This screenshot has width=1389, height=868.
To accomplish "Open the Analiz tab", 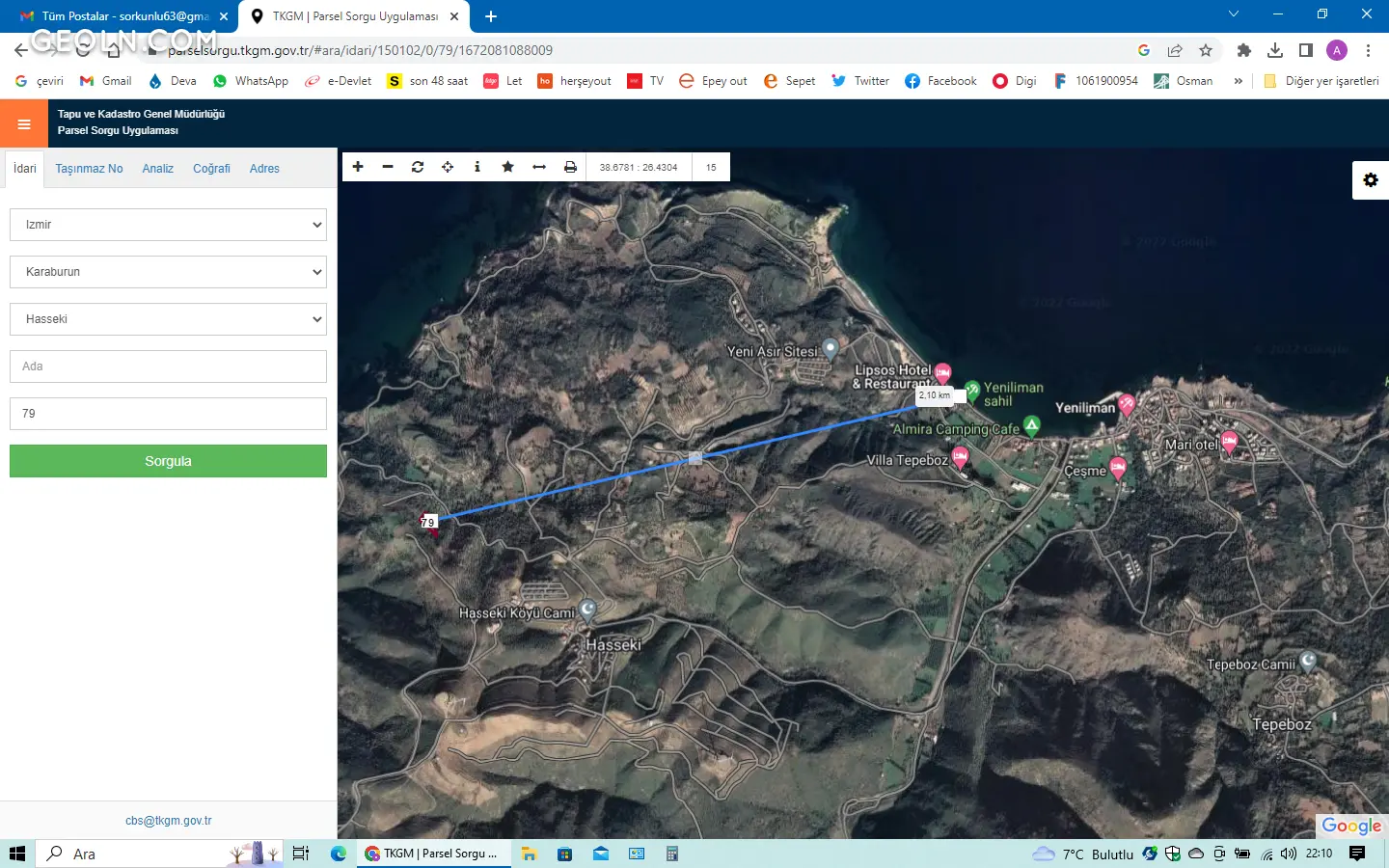I will point(157,169).
